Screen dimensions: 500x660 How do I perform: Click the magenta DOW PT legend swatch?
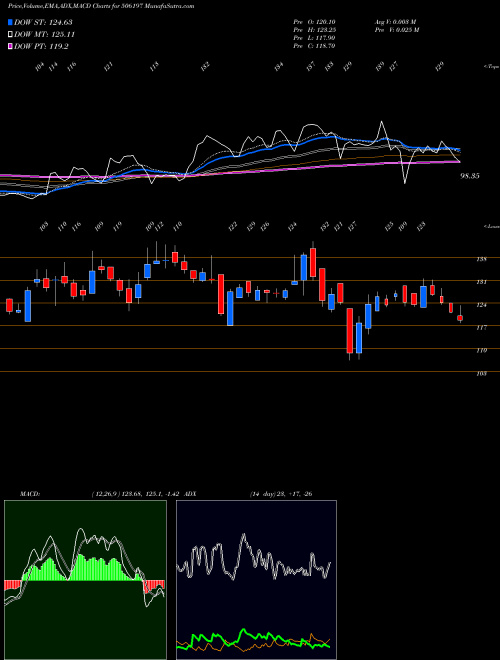pos(10,47)
